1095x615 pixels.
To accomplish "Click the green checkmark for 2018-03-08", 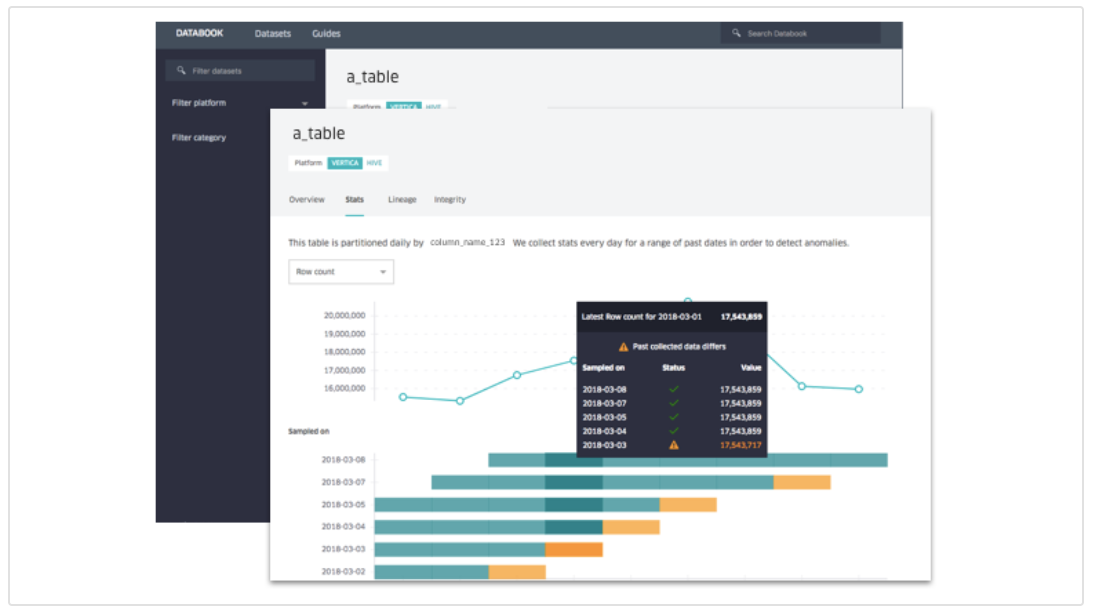I will click(x=674, y=389).
